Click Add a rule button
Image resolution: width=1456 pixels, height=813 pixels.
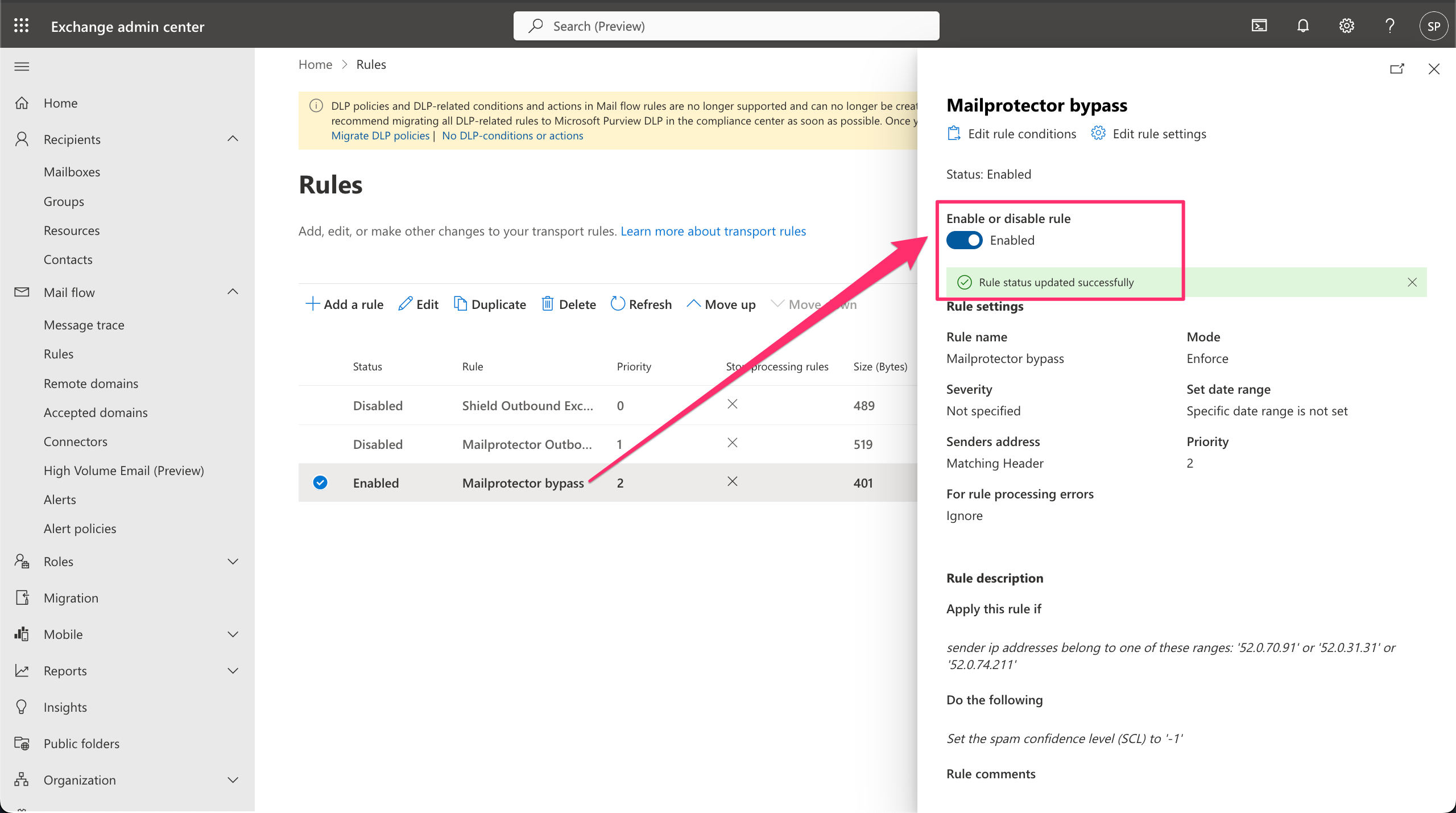point(344,304)
